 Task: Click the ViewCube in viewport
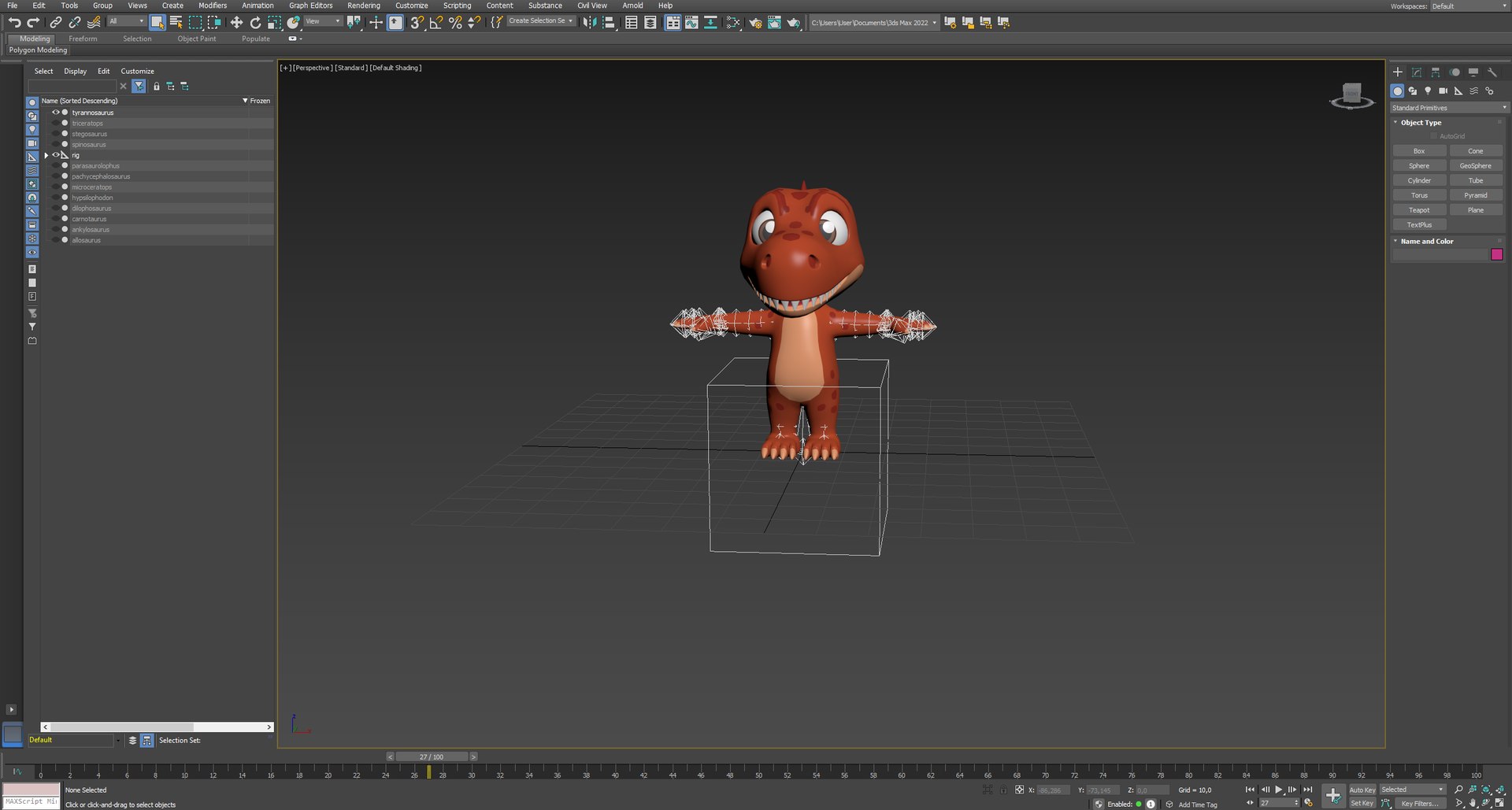pos(1351,96)
